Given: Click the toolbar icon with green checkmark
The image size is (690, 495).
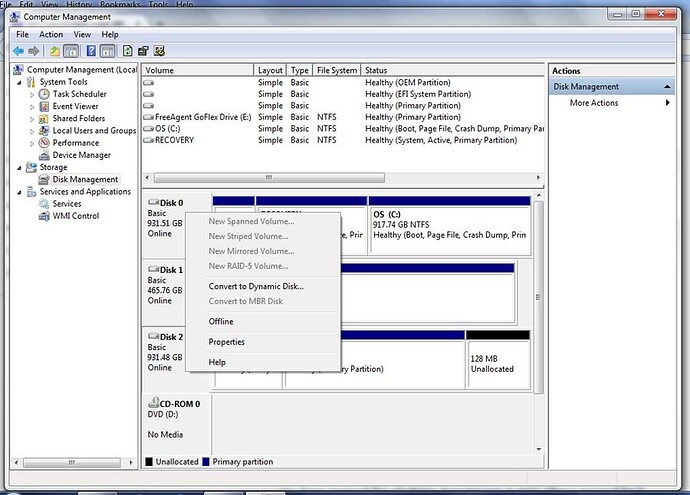Looking at the screenshot, I should [x=159, y=51].
